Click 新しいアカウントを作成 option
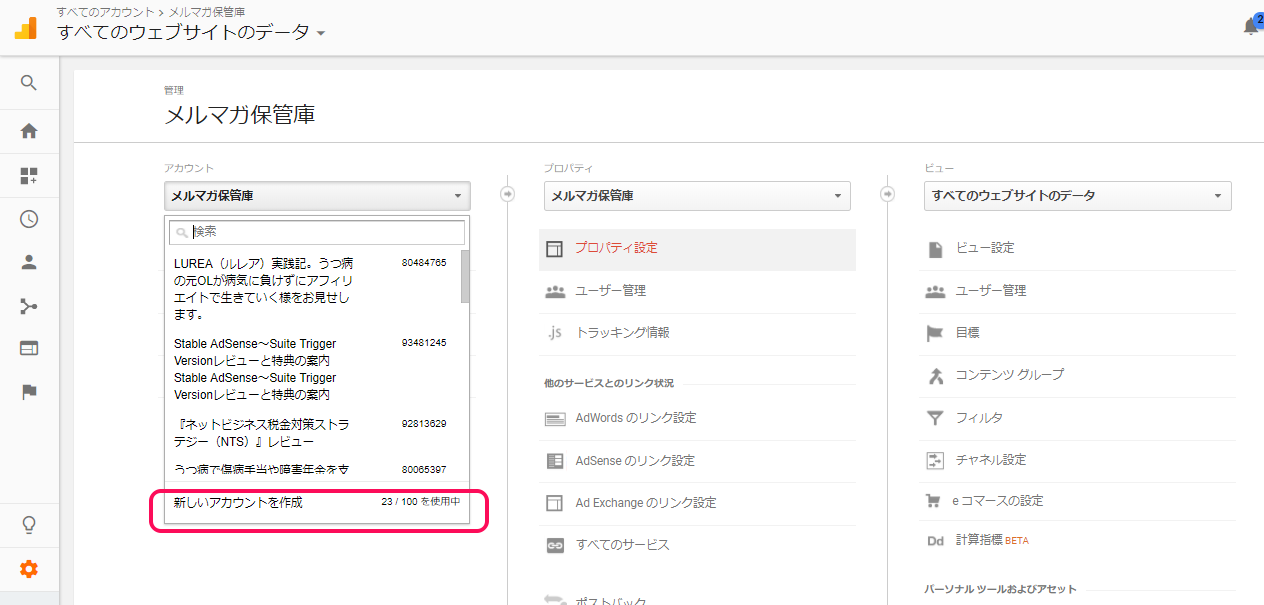The height and width of the screenshot is (605, 1264). [x=238, y=502]
